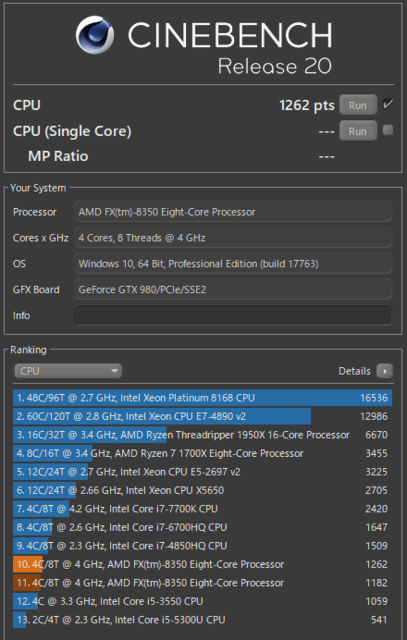Run the CPU Single Core benchmark
The width and height of the screenshot is (407, 640).
[x=358, y=131]
